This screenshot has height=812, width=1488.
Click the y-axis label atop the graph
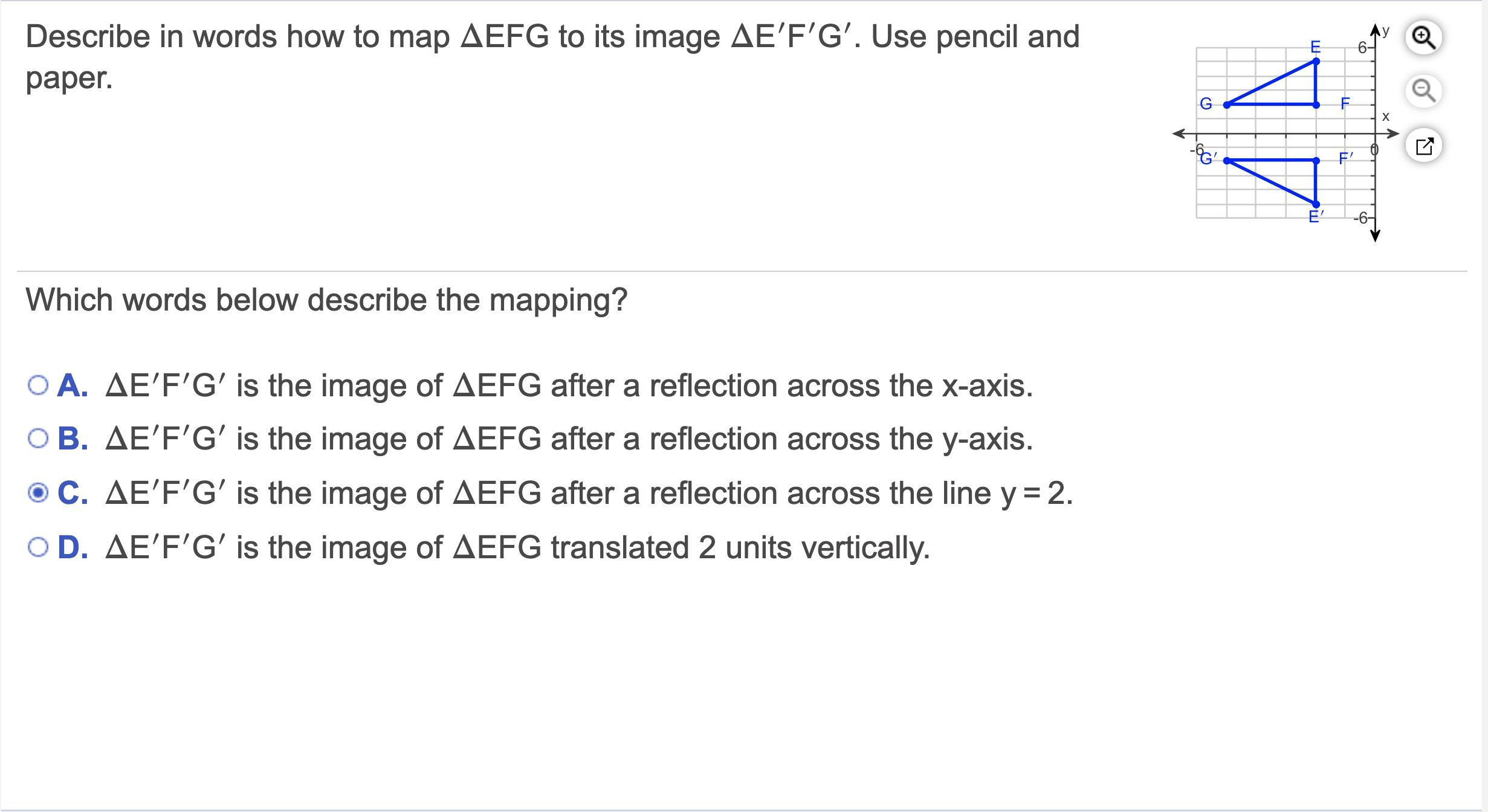(1386, 30)
